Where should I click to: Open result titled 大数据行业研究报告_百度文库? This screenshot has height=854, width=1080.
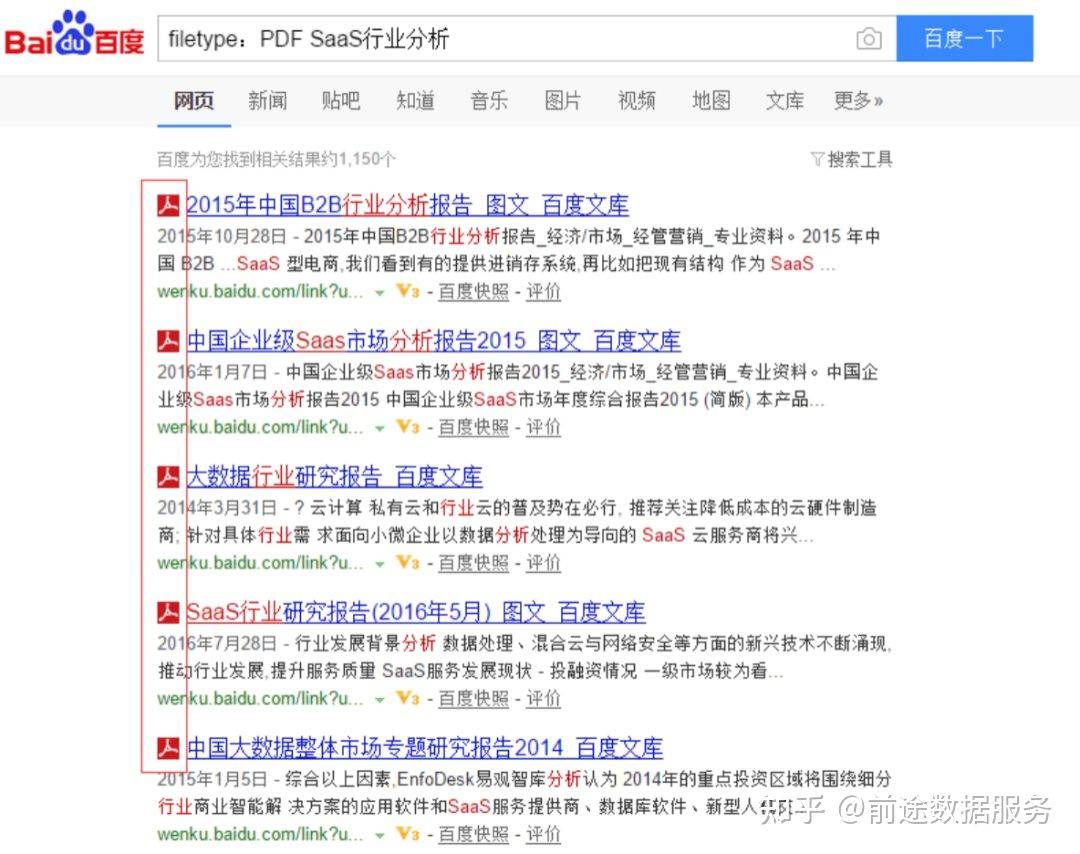click(334, 476)
